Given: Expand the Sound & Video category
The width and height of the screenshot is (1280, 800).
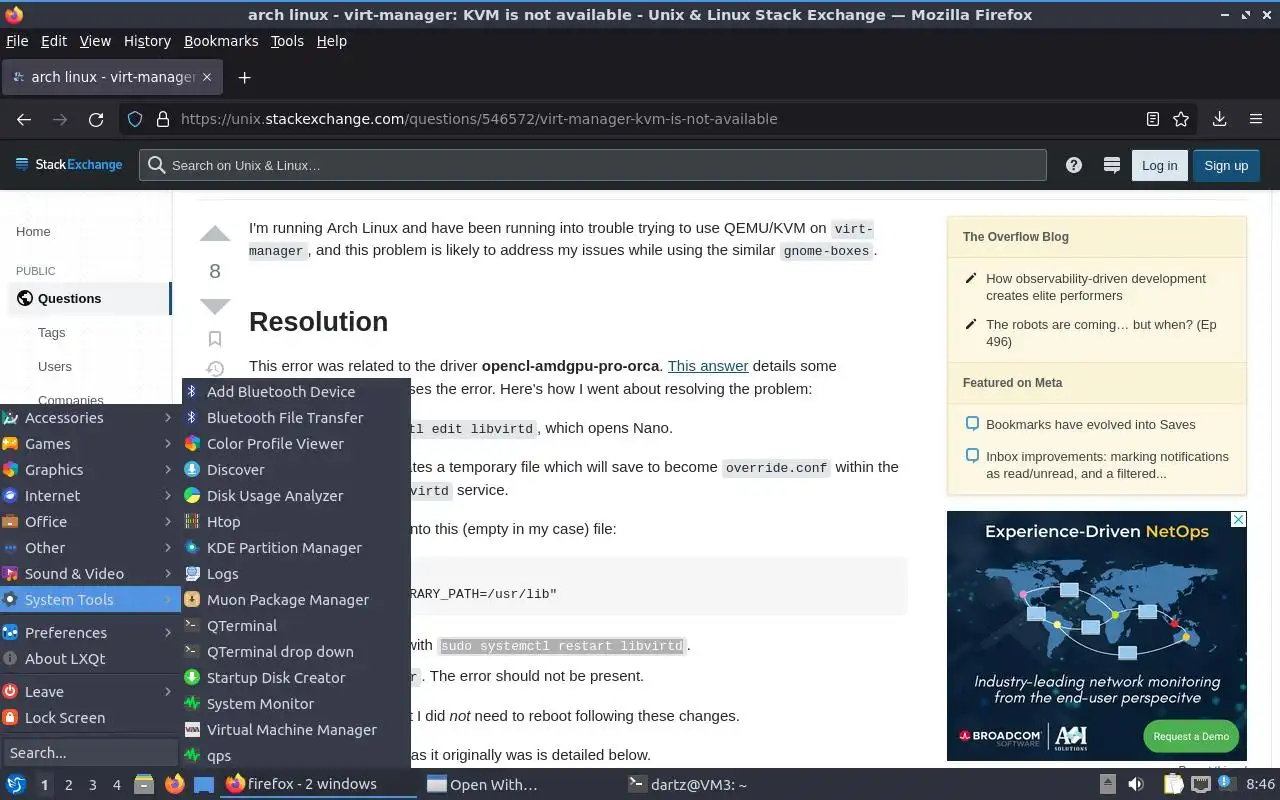Looking at the screenshot, I should [90, 574].
